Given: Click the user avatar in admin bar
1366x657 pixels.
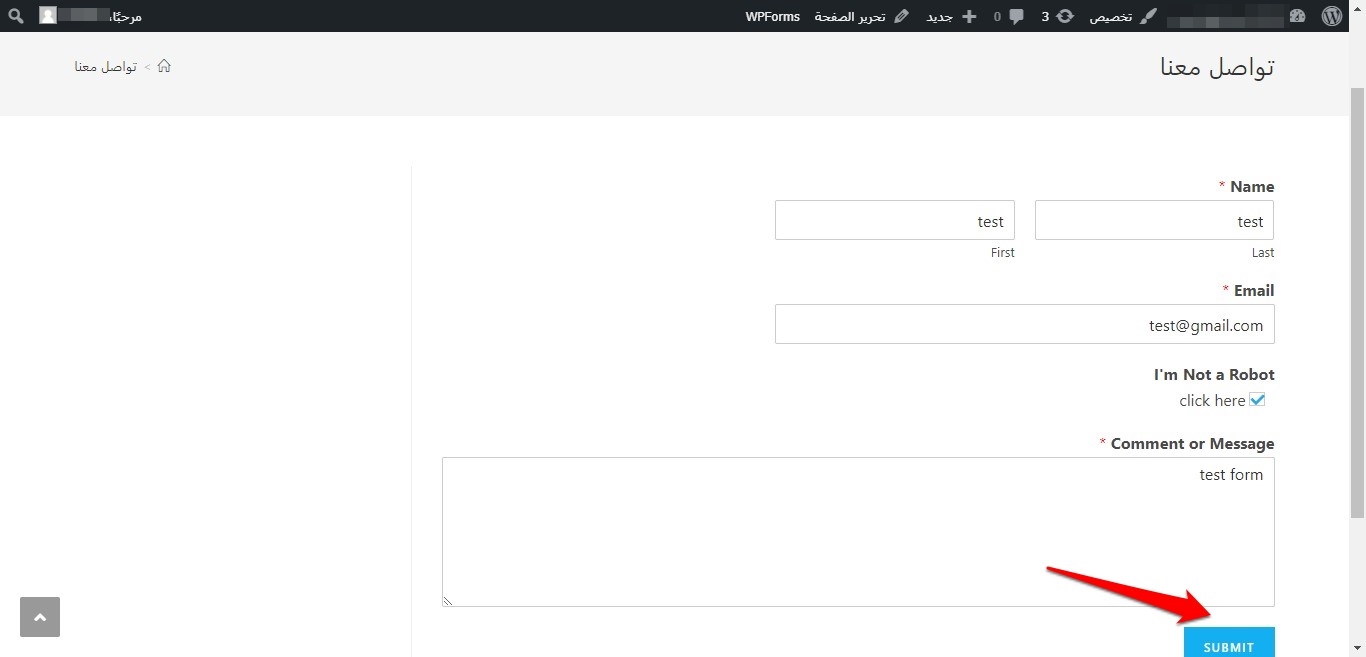Looking at the screenshot, I should 48,16.
